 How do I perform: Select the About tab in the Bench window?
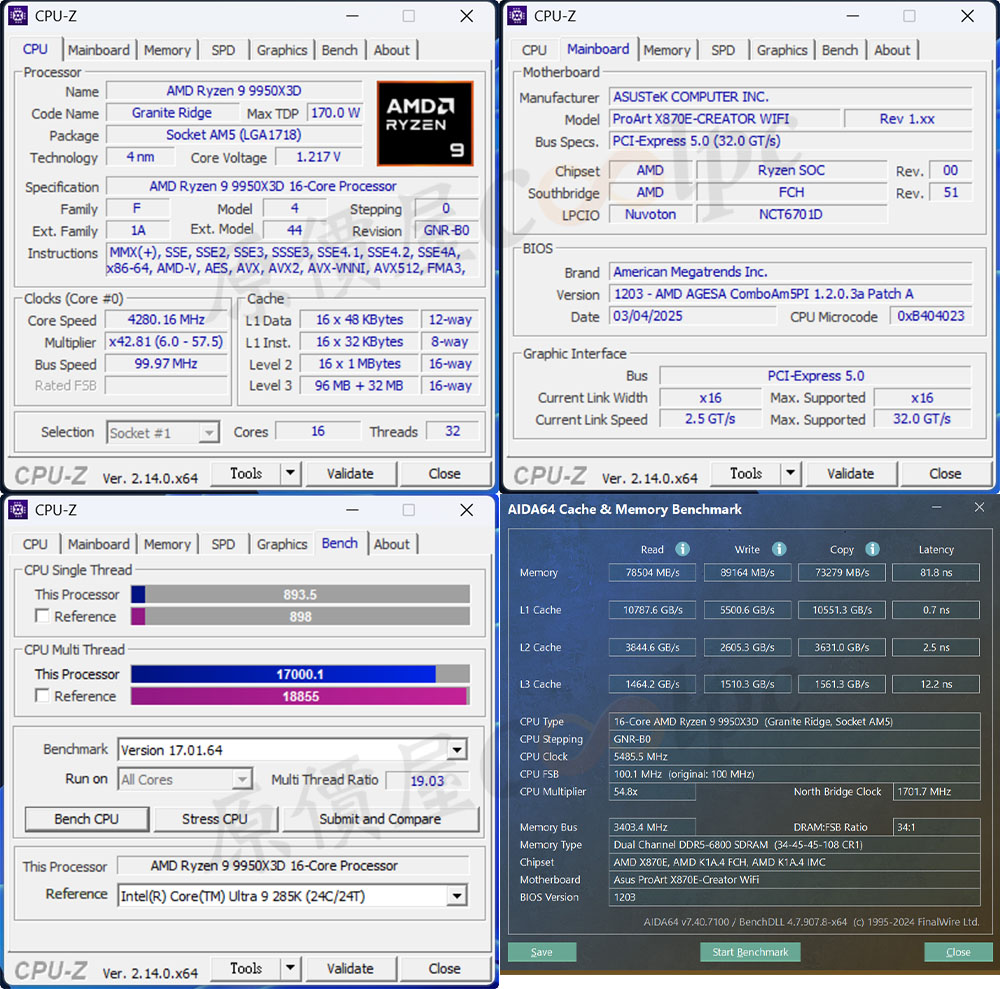point(392,544)
